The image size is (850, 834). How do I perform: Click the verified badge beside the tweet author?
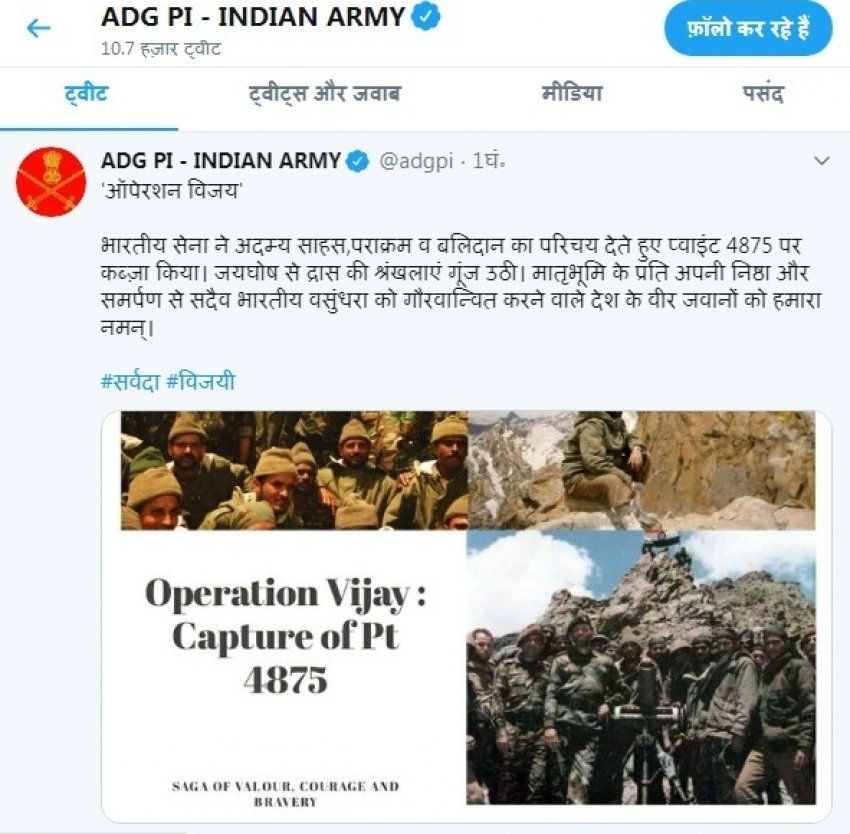[x=357, y=162]
